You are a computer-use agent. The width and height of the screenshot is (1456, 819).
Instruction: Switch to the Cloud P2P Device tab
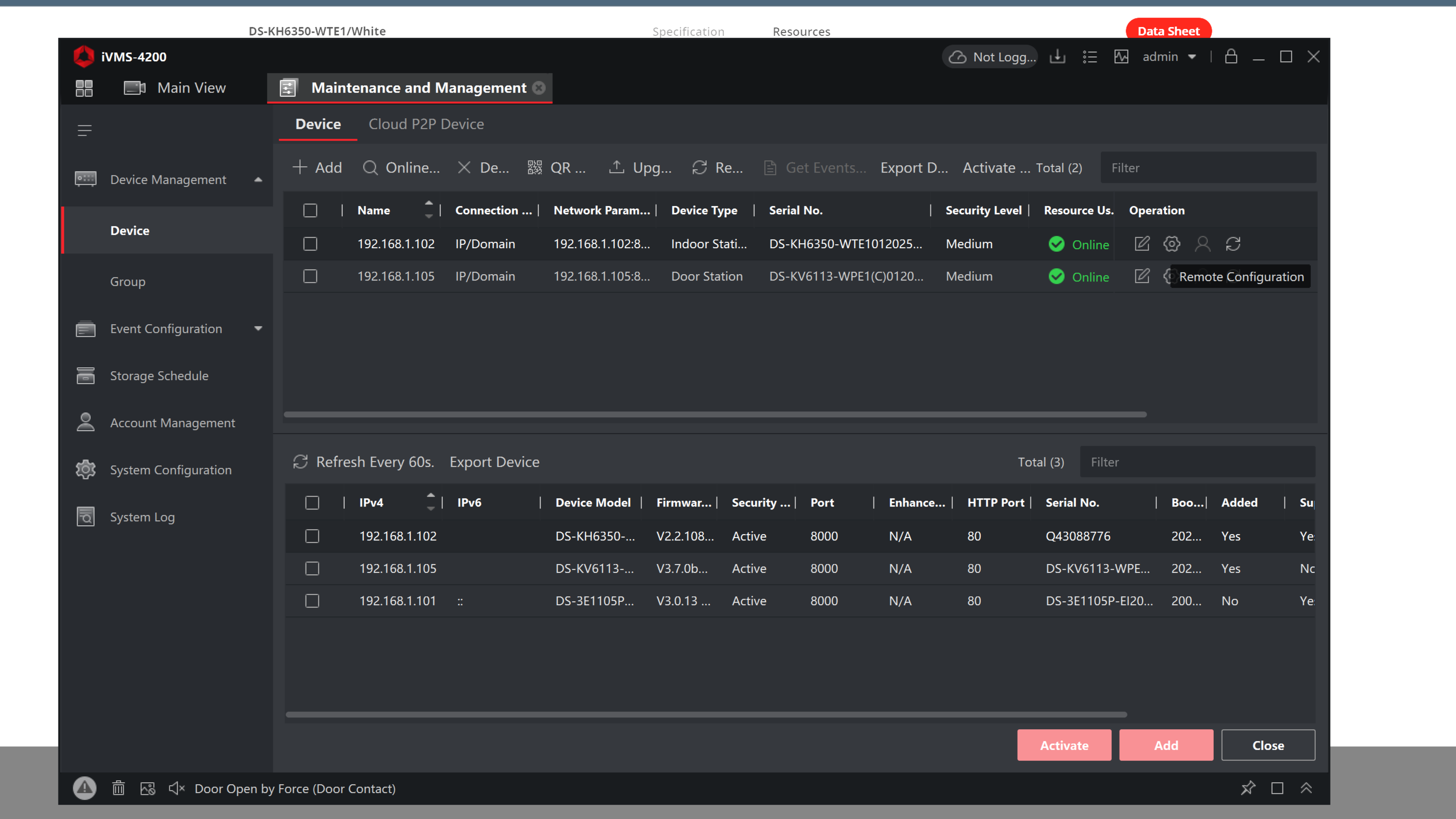tap(426, 125)
